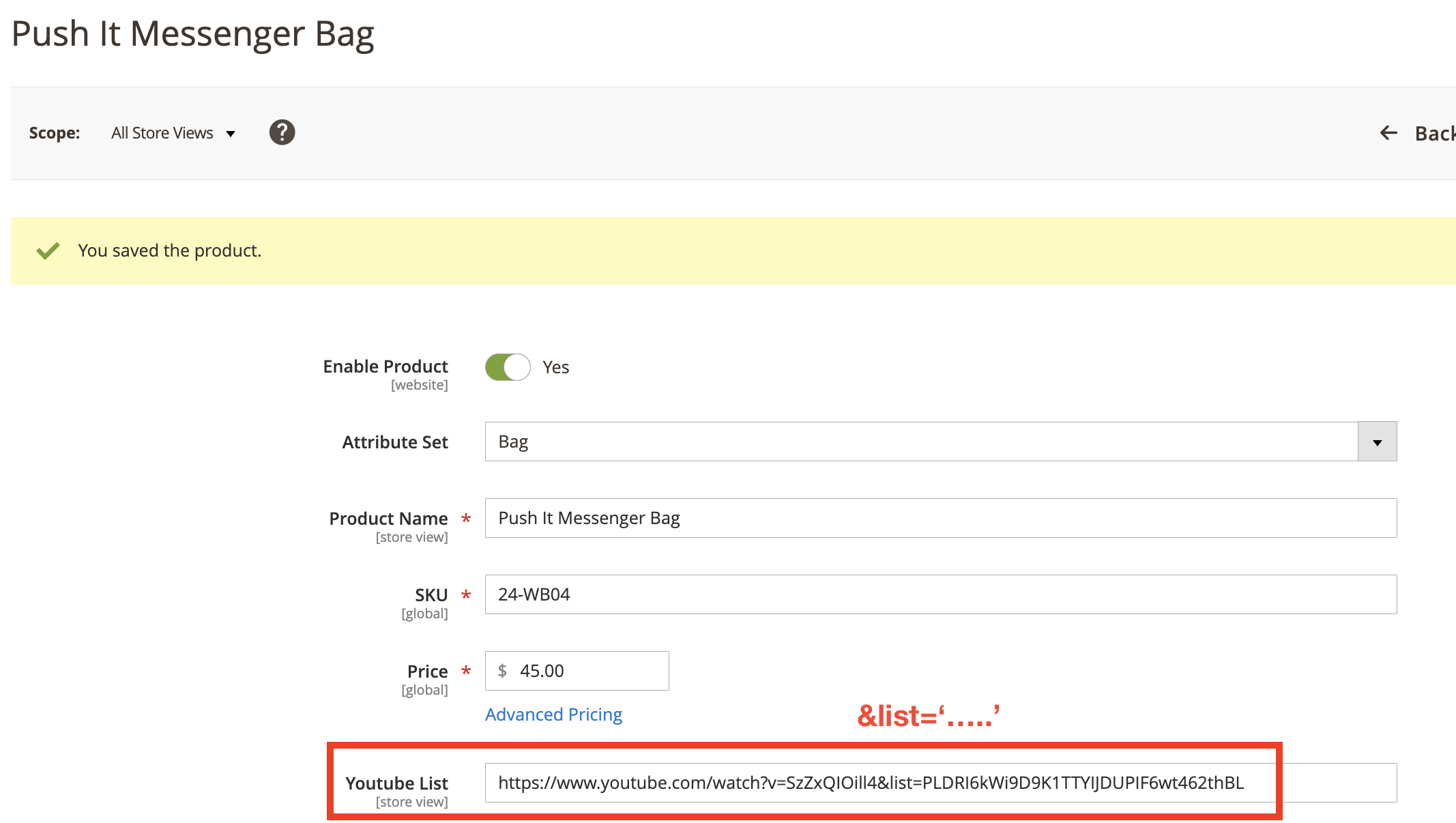
Task: Click the caret icon beside All Store Views
Action: pos(231,134)
